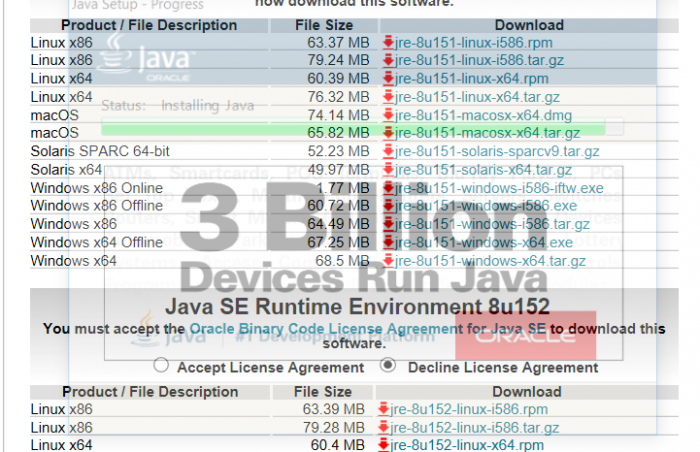Viewport: 700px width, 452px height.
Task: Click the 8u151 Product / File Description header
Action: [x=149, y=25]
